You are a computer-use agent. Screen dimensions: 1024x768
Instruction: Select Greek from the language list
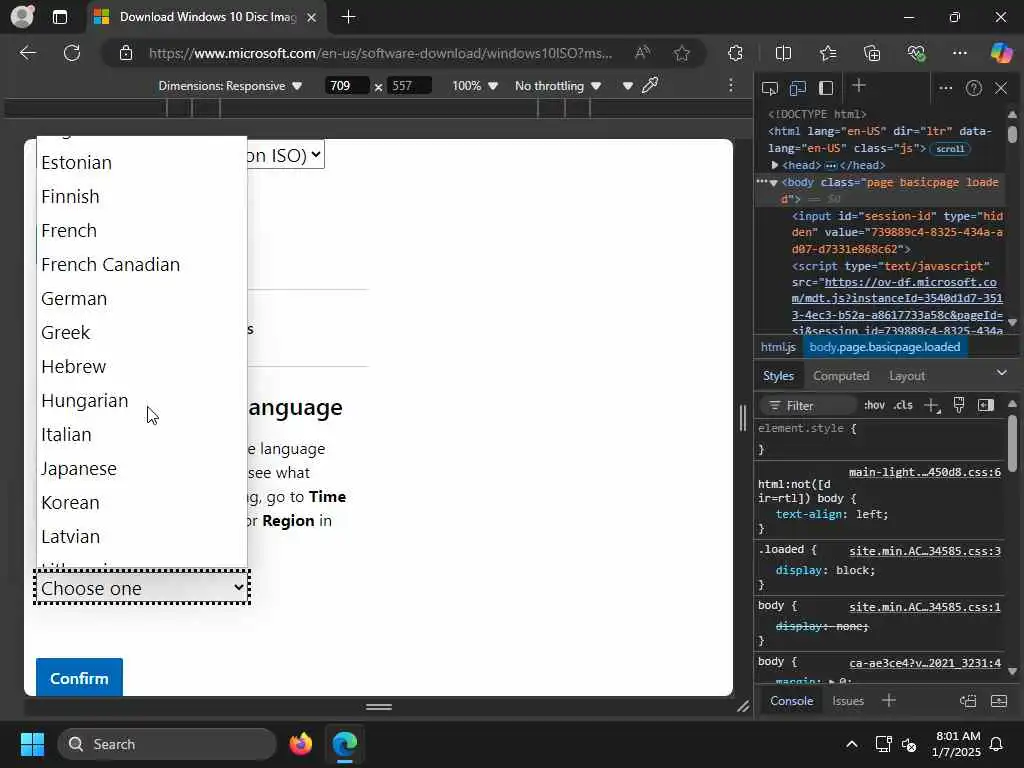(142, 332)
